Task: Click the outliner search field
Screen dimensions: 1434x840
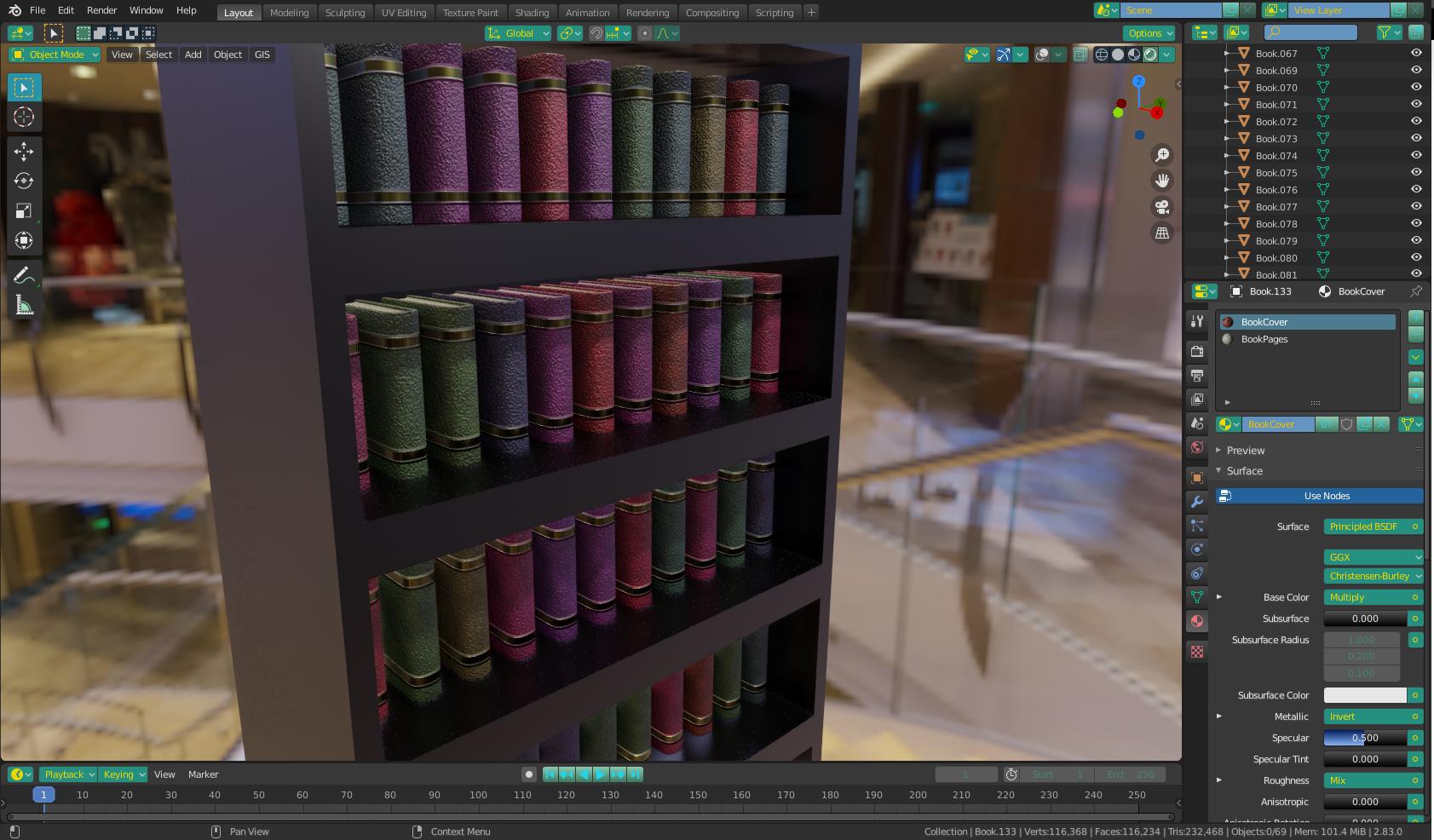Action: (1310, 32)
